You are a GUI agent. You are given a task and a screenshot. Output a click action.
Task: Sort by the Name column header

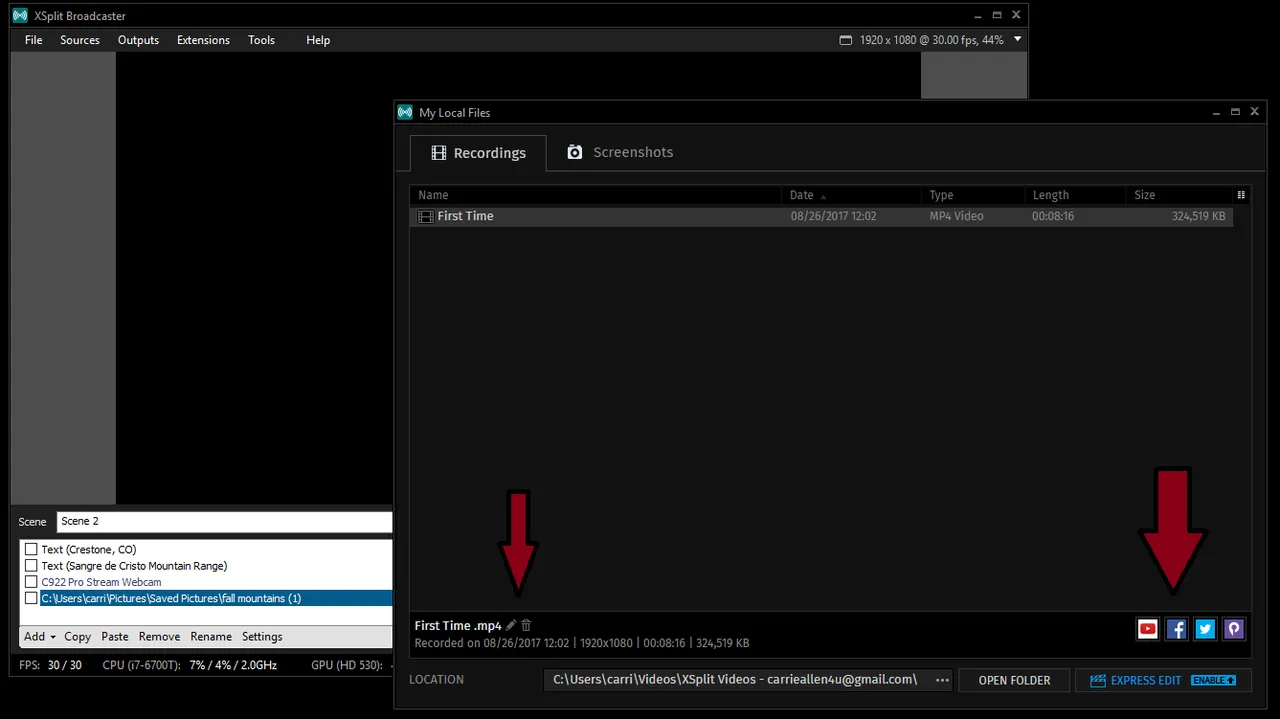(596, 195)
